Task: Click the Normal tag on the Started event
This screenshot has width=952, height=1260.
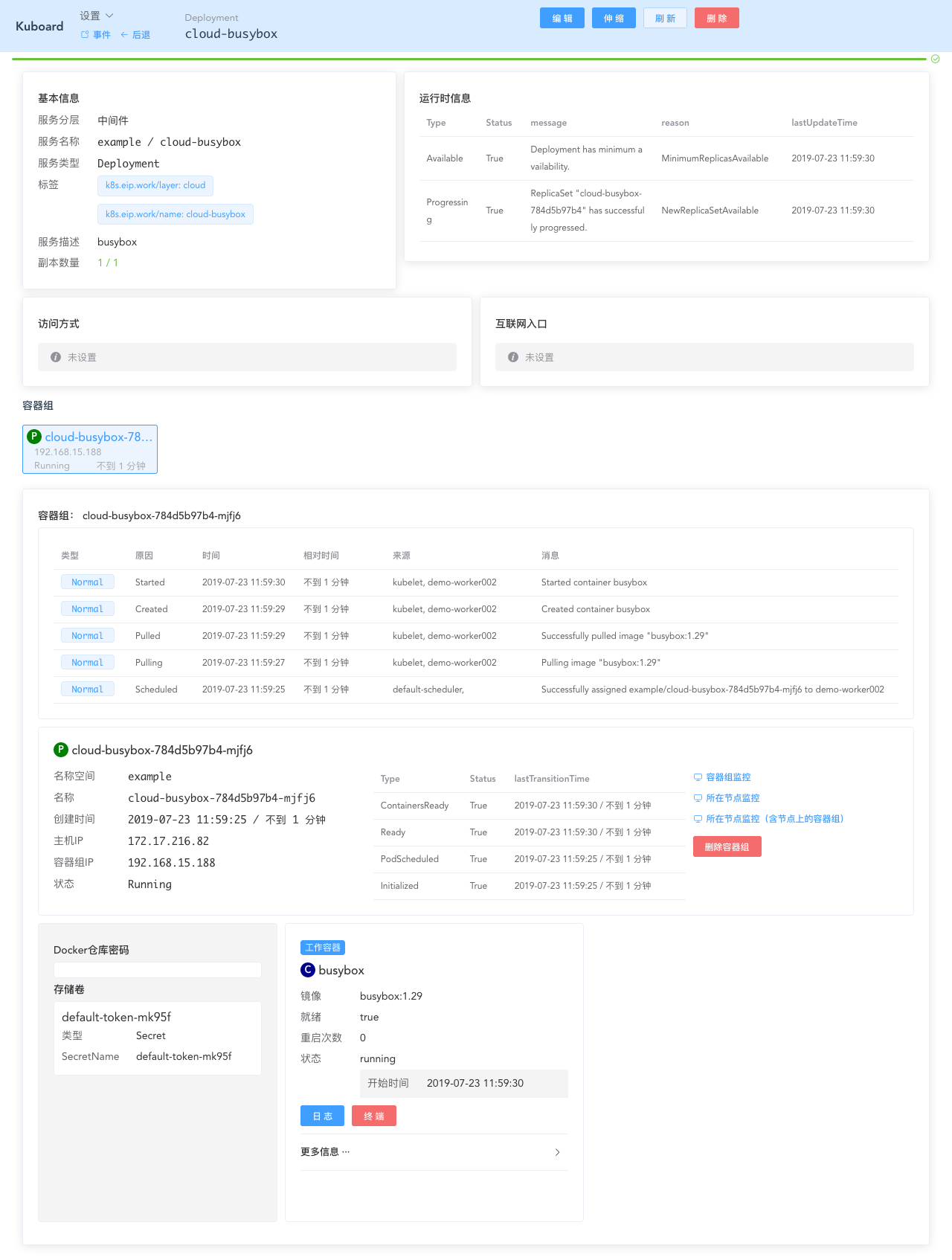Action: (88, 582)
